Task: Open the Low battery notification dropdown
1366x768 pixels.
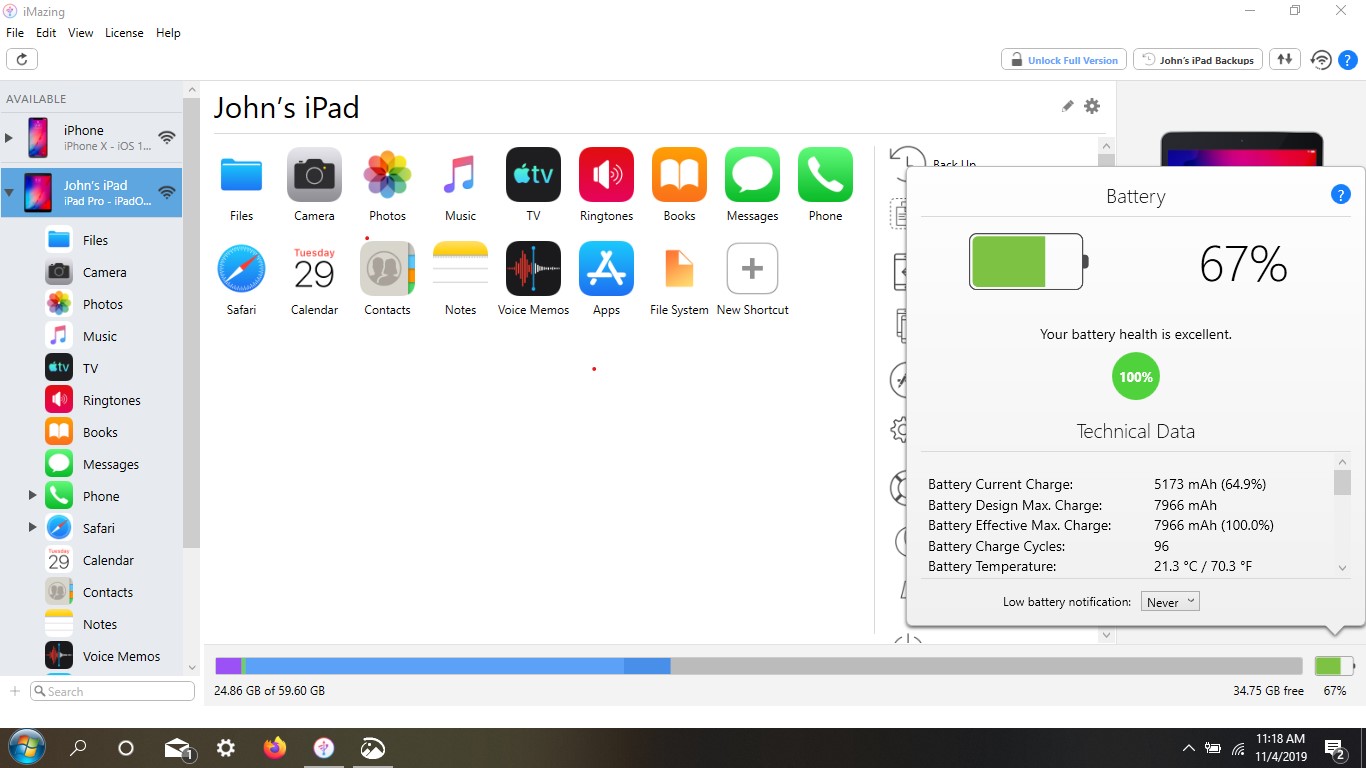Action: (x=1170, y=602)
